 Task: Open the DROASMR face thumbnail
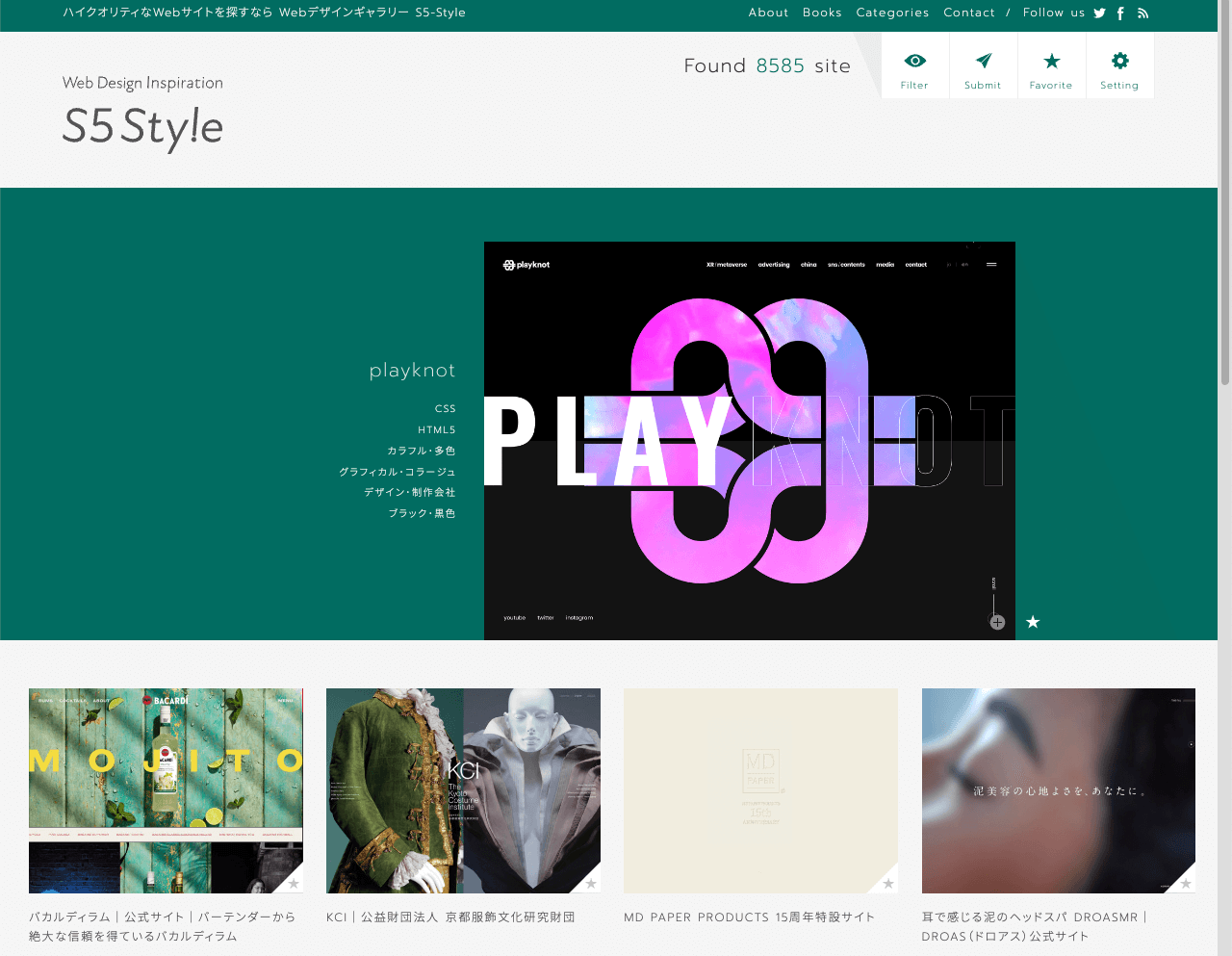1059,790
